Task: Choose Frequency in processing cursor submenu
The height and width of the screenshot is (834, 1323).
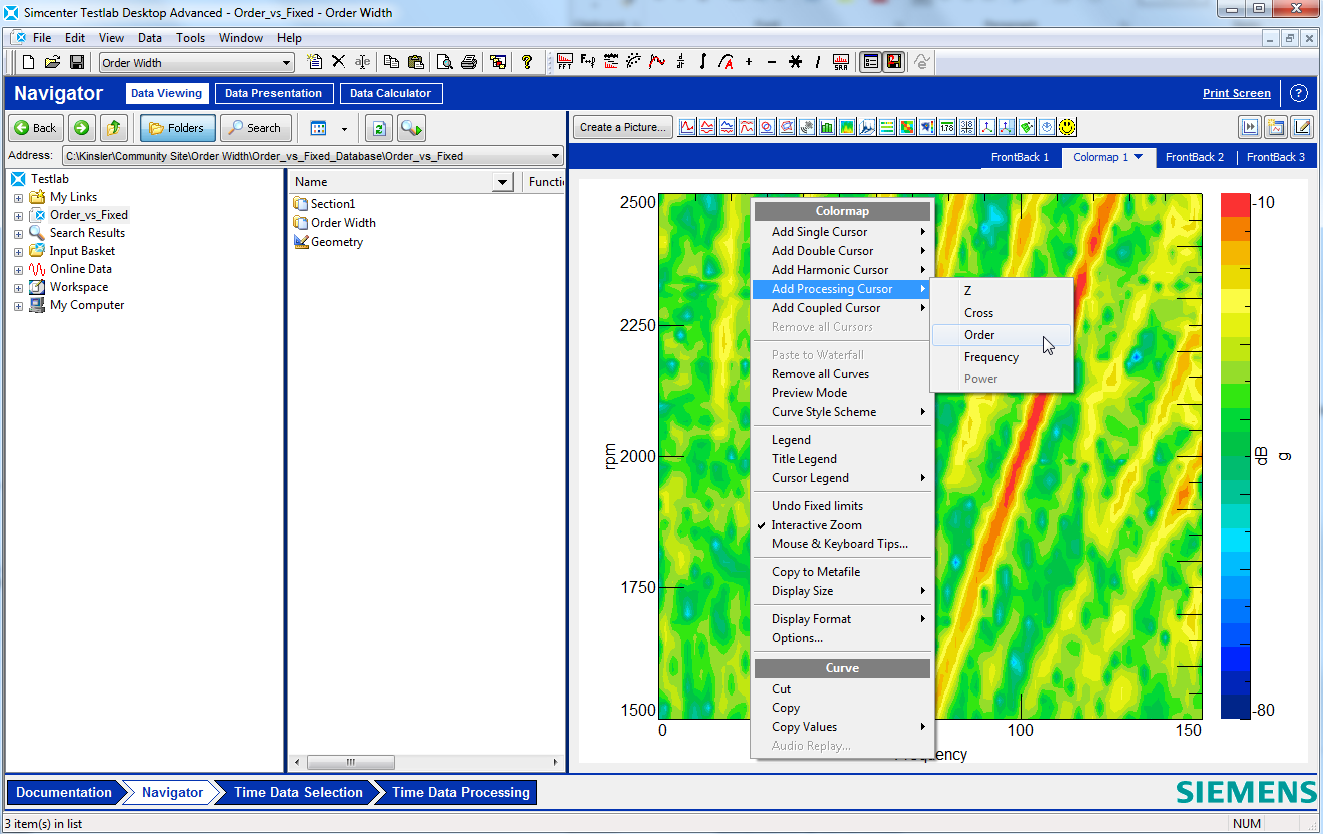Action: 1001,357
